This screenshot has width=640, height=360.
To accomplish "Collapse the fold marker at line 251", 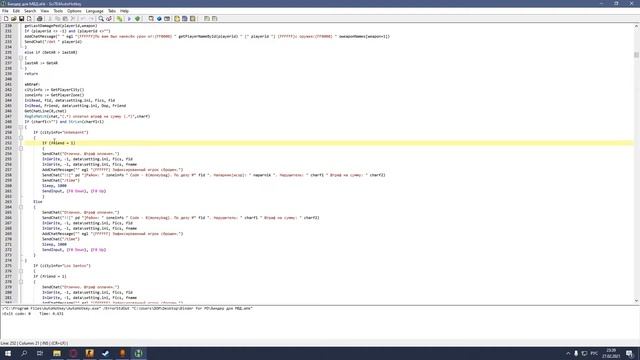I will tap(21, 138).
